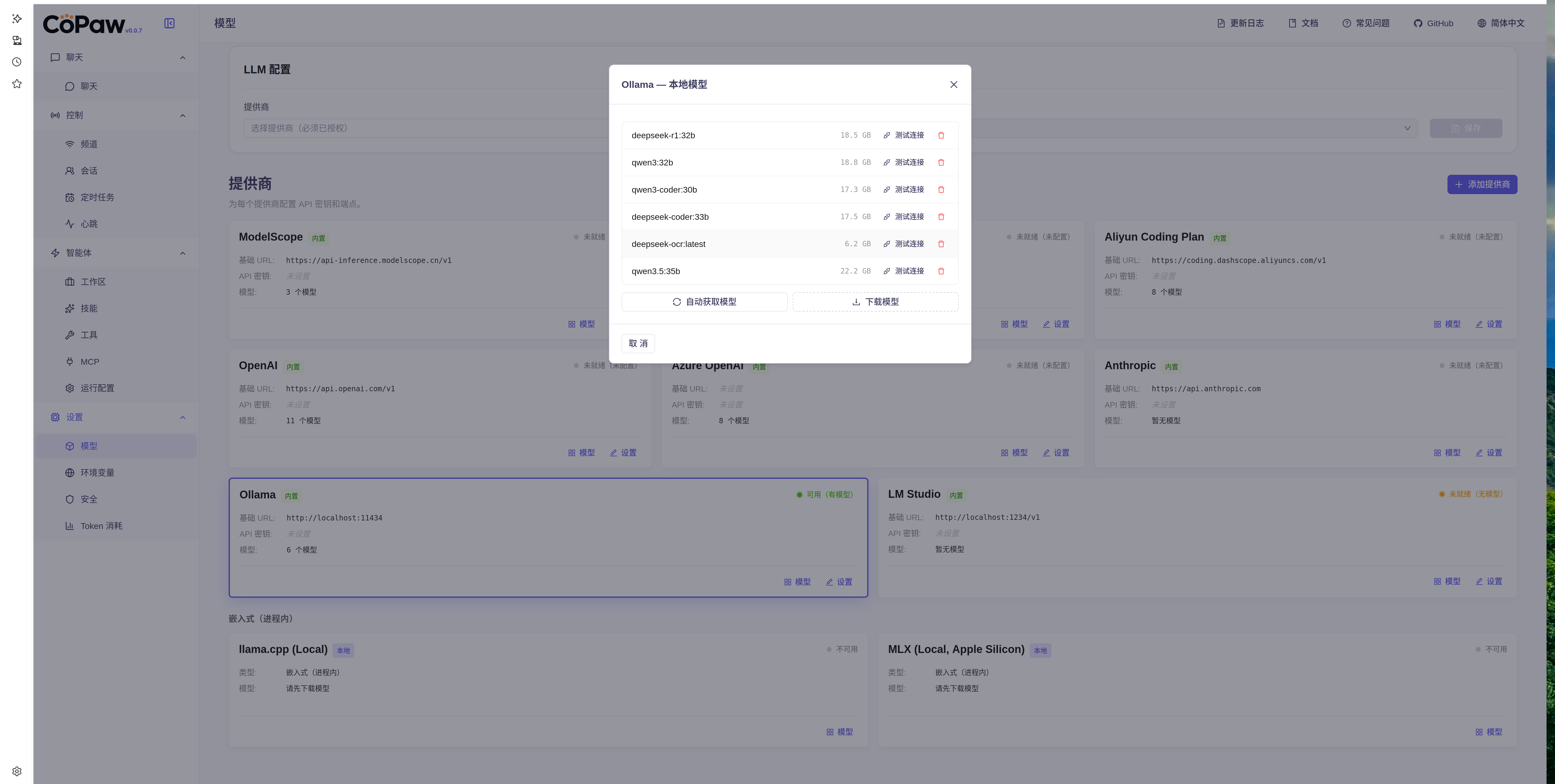
Task: Click the star icon in left strip
Action: (17, 84)
